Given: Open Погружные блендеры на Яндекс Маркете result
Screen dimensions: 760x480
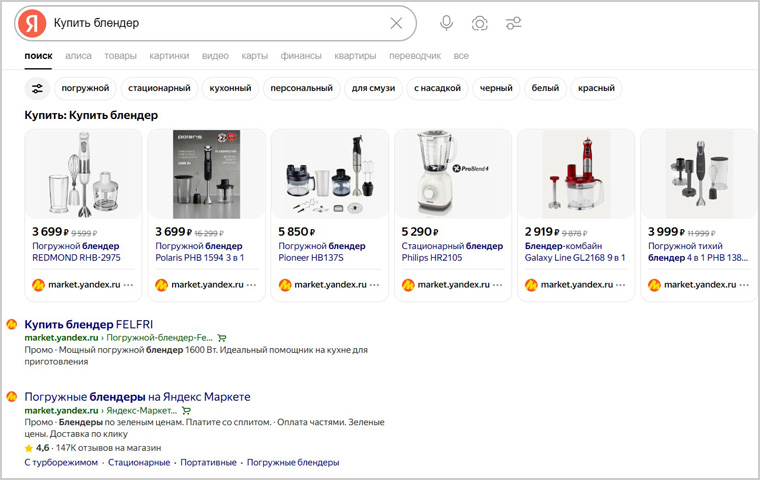Looking at the screenshot, I should (x=138, y=397).
